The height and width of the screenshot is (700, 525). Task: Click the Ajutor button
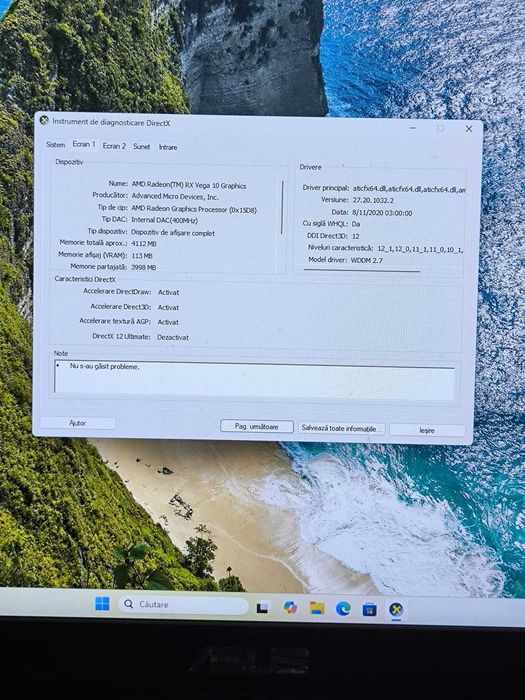[78, 423]
